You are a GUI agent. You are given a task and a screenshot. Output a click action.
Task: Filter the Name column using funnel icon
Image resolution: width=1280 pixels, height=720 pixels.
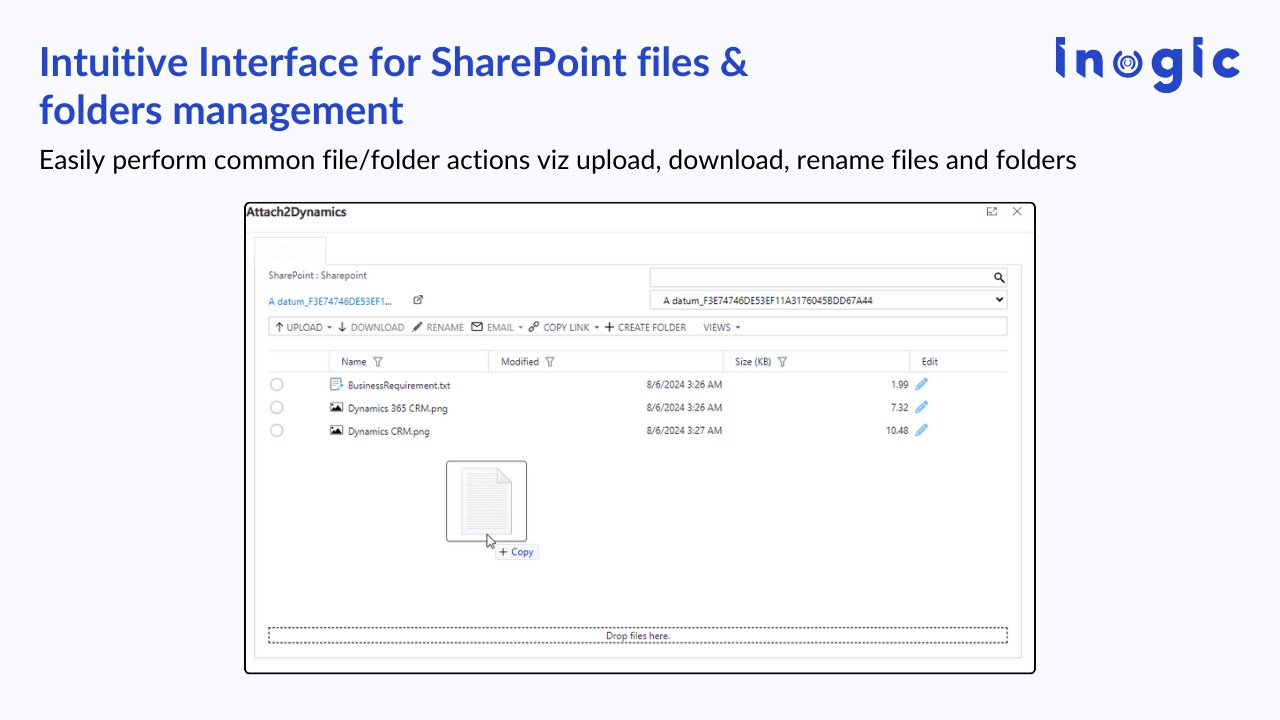click(x=378, y=362)
